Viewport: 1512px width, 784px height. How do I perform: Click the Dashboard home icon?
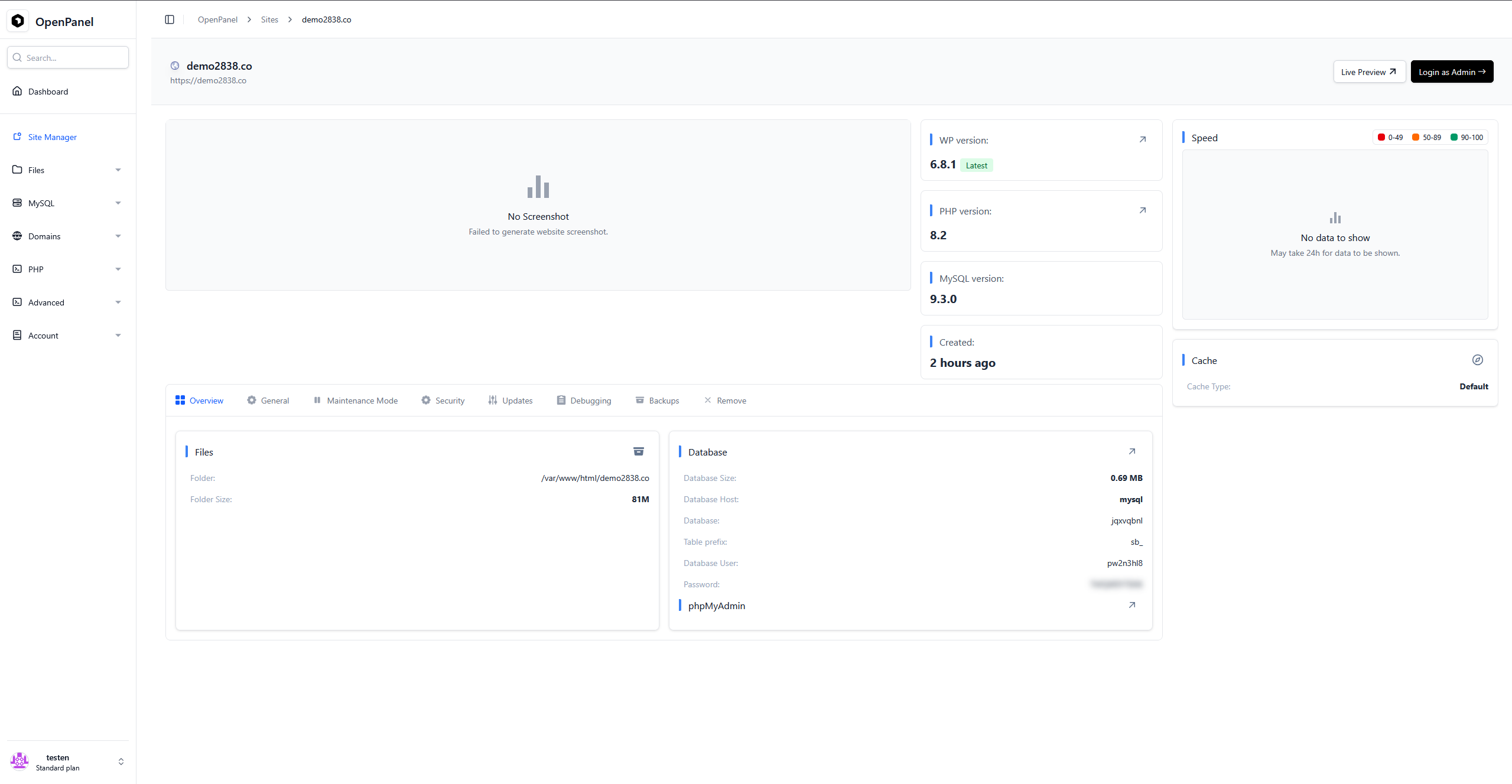tap(17, 91)
